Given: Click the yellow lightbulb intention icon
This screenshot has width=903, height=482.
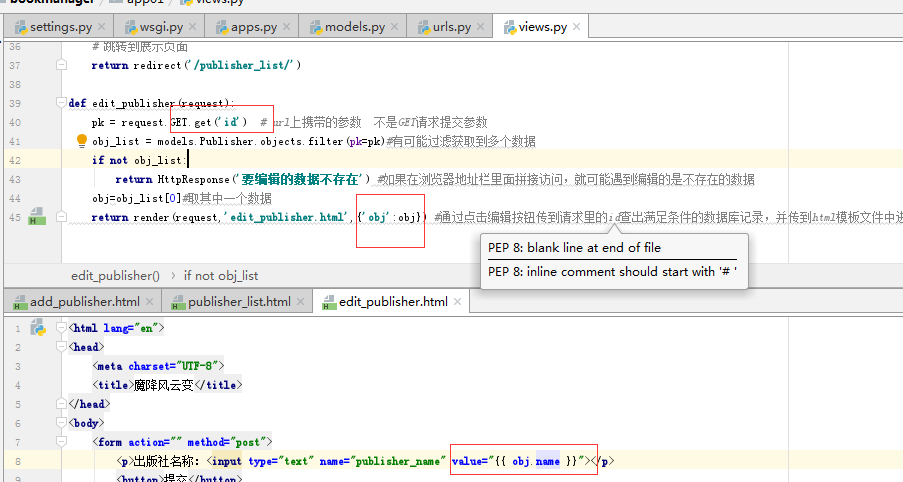Looking at the screenshot, I should click(x=82, y=141).
